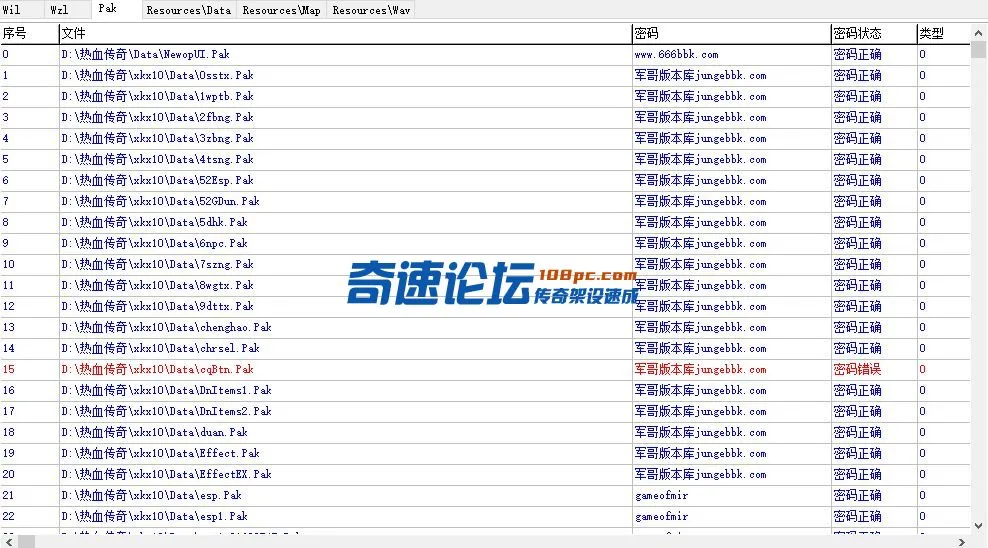Image resolution: width=988 pixels, height=548 pixels.
Task: Select the 2fbng.Pak file entry
Action: click(158, 117)
